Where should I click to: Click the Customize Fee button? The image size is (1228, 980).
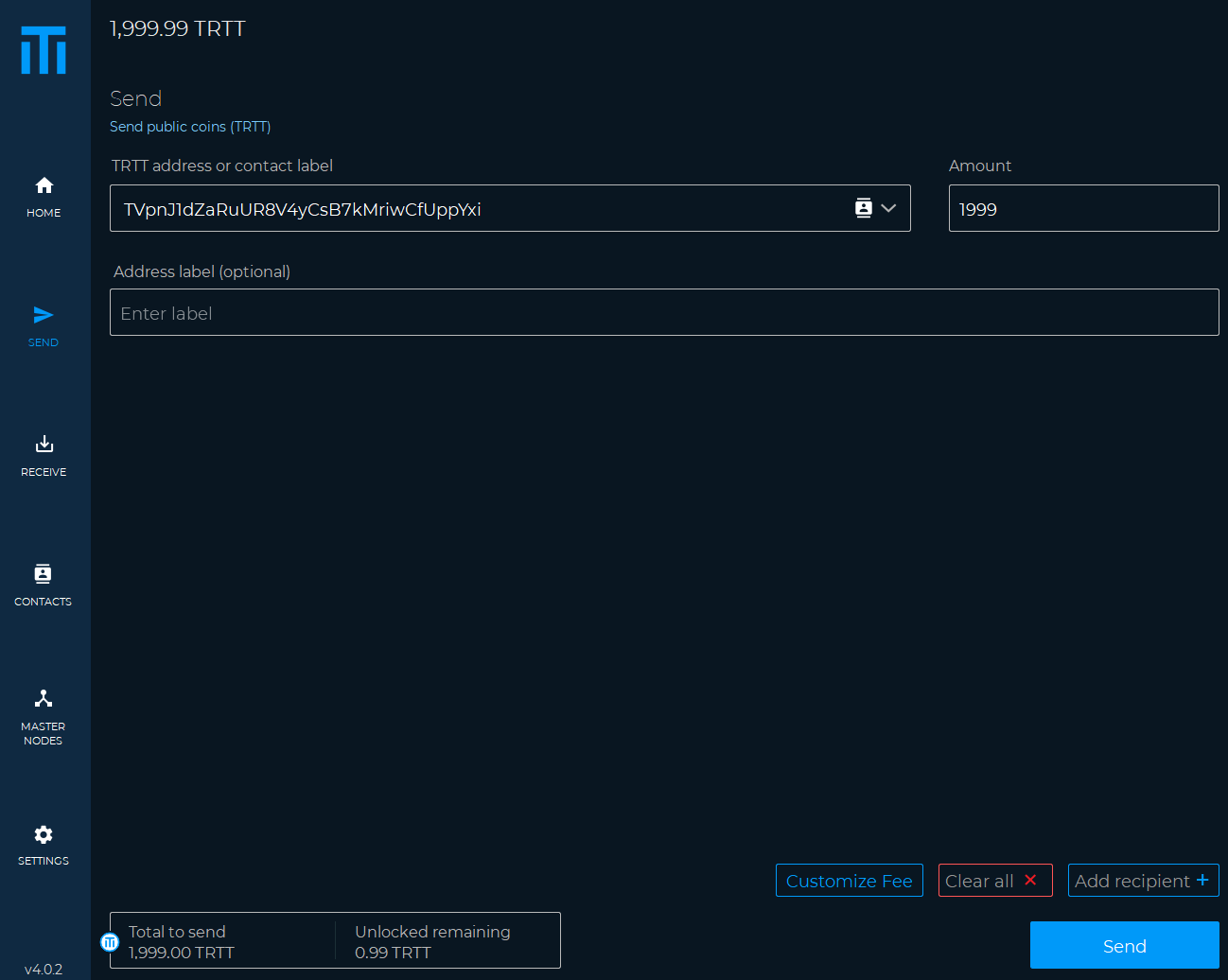[x=849, y=881]
